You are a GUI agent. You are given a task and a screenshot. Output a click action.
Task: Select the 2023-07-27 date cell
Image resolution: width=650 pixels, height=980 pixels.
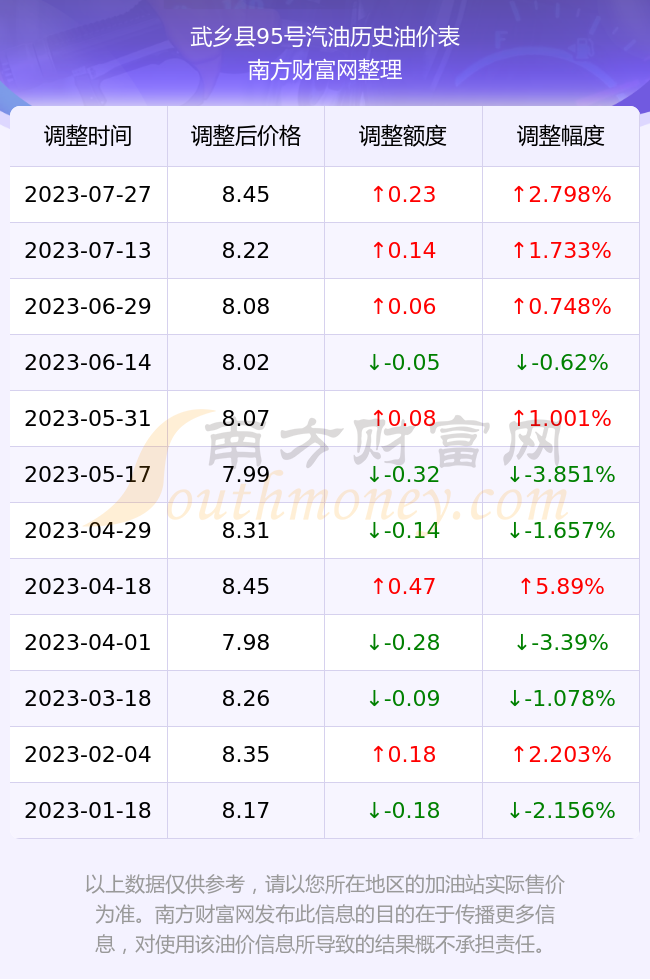[x=88, y=194]
